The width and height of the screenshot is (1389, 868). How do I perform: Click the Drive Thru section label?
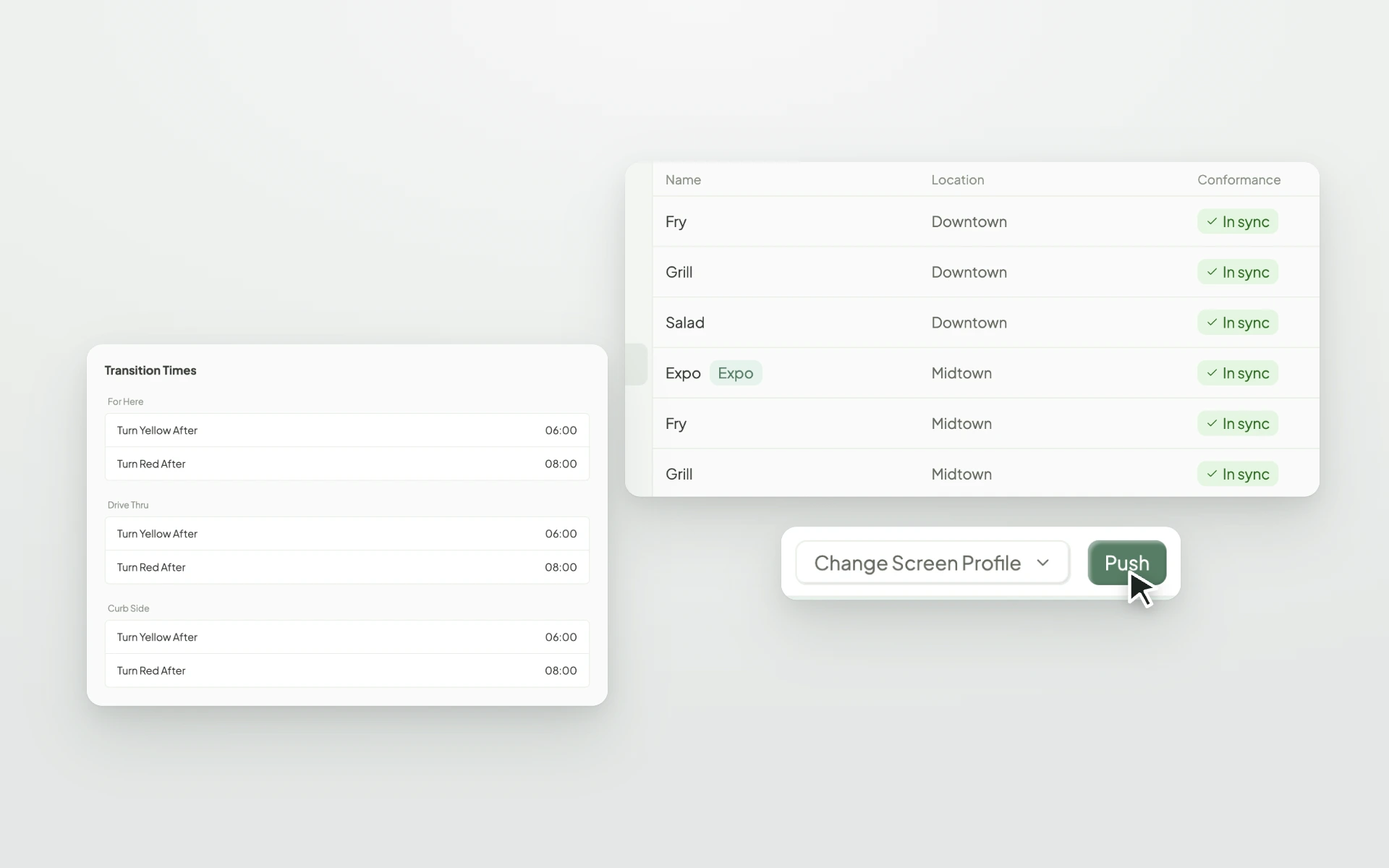pyautogui.click(x=128, y=505)
